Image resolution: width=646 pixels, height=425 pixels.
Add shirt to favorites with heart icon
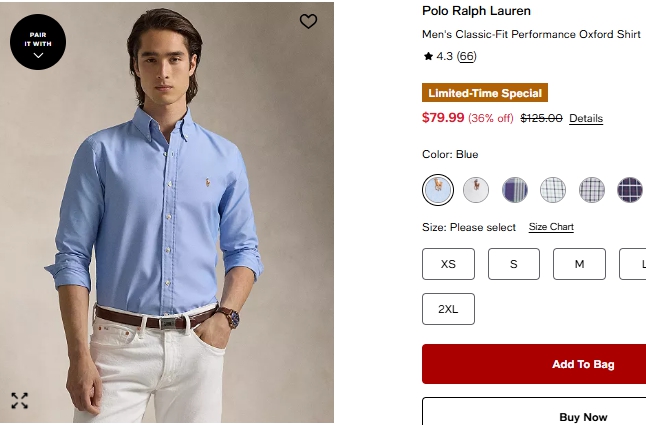click(308, 21)
